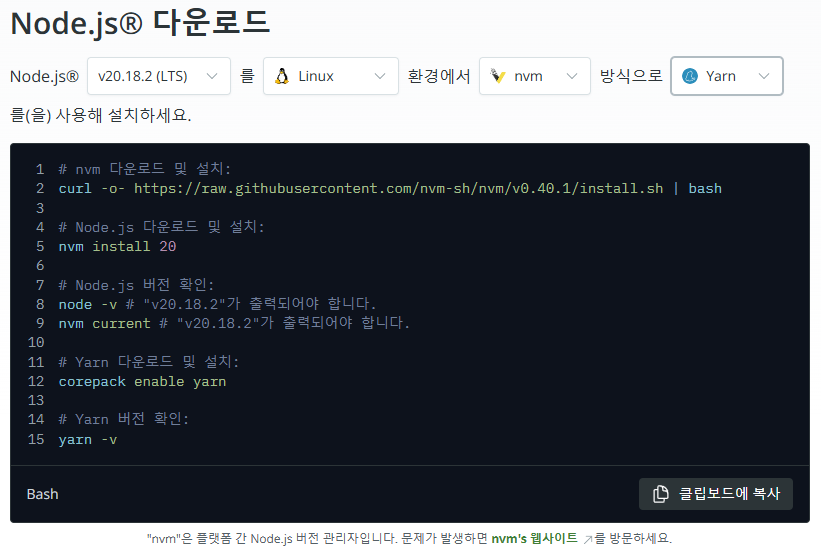Copy the code with 클립보드에 복사 button
Viewport: 821px width, 553px height.
click(x=716, y=494)
